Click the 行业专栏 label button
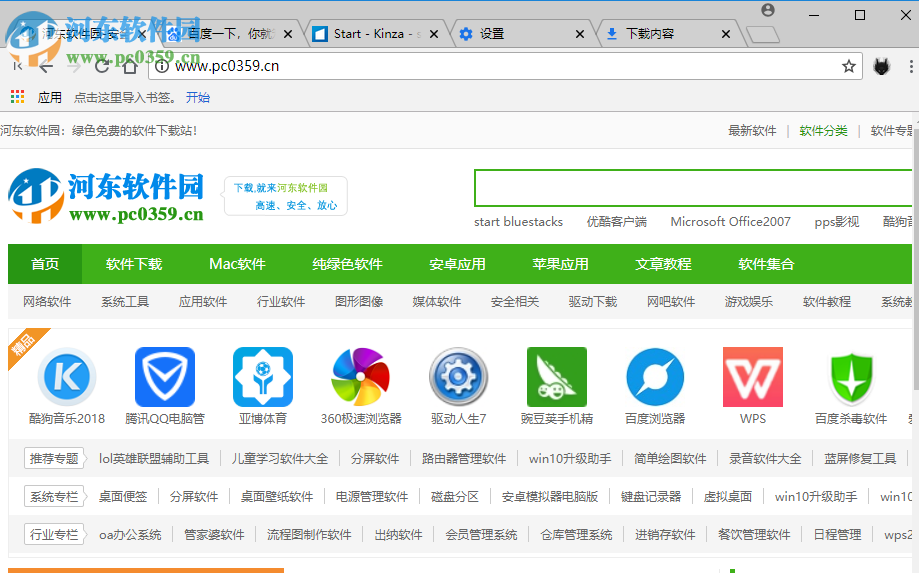 tap(54, 535)
